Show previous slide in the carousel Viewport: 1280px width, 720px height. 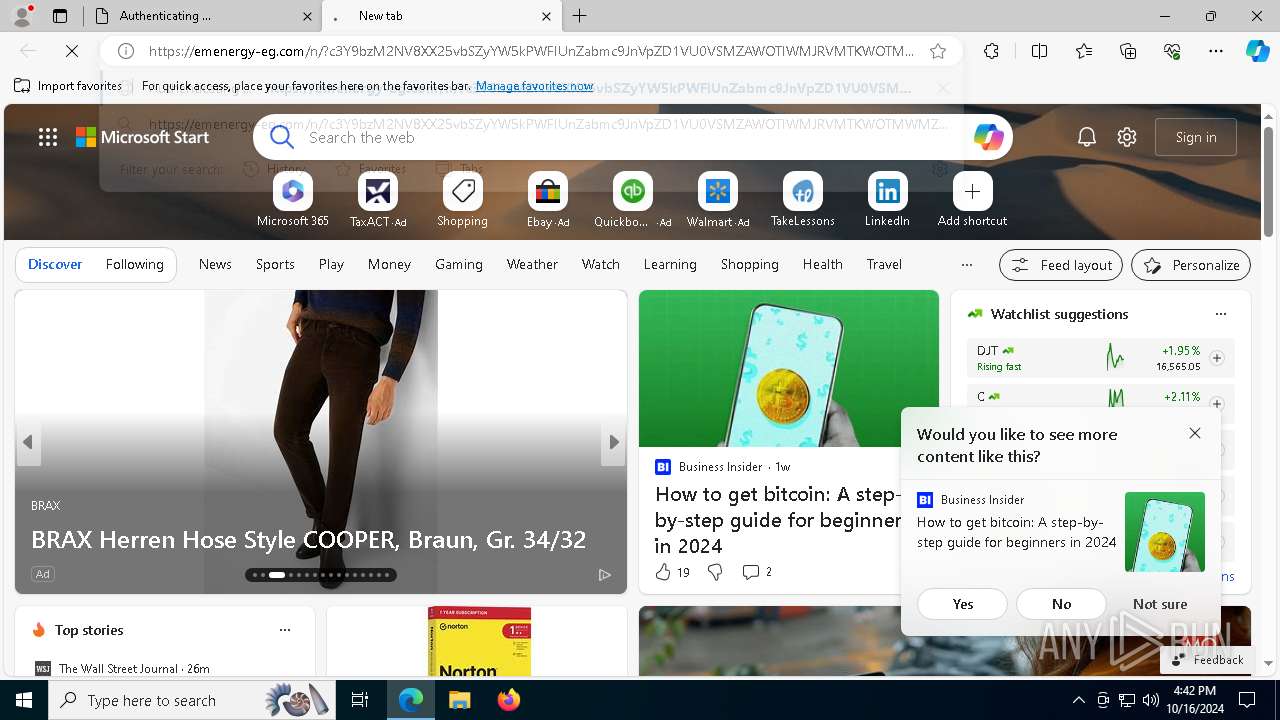pyautogui.click(x=28, y=442)
